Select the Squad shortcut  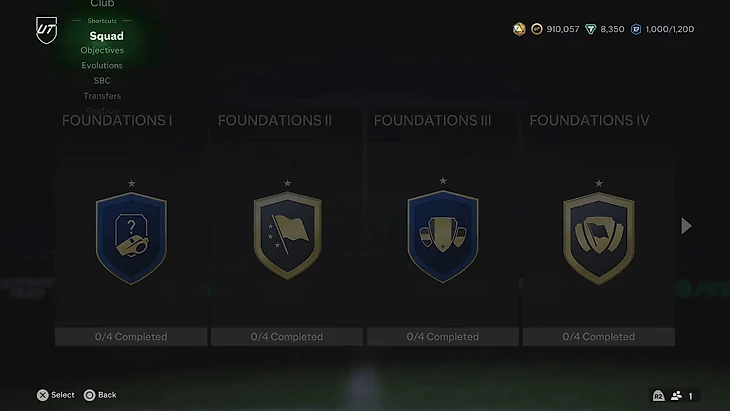[x=107, y=36]
